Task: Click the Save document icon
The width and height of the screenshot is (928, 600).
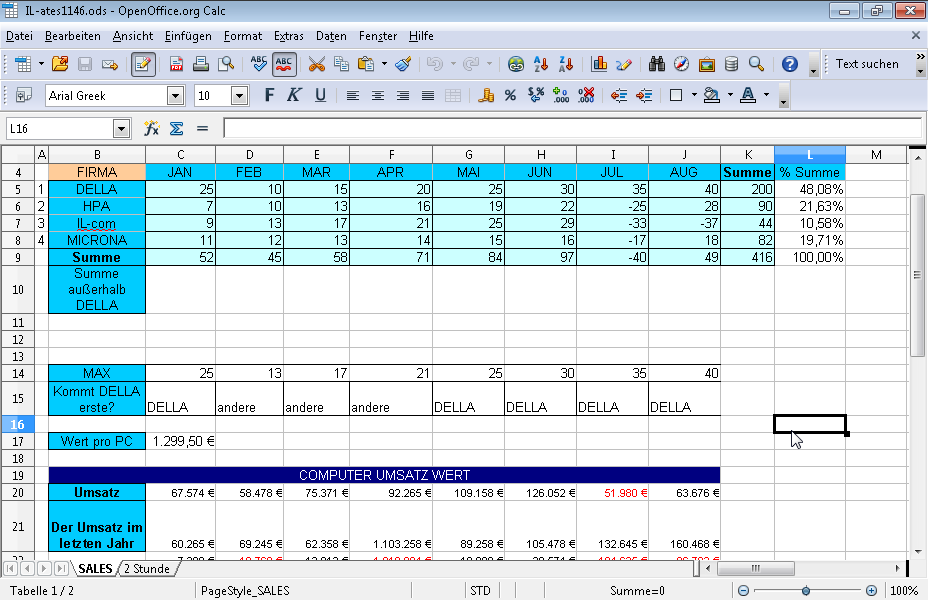Action: [x=85, y=64]
